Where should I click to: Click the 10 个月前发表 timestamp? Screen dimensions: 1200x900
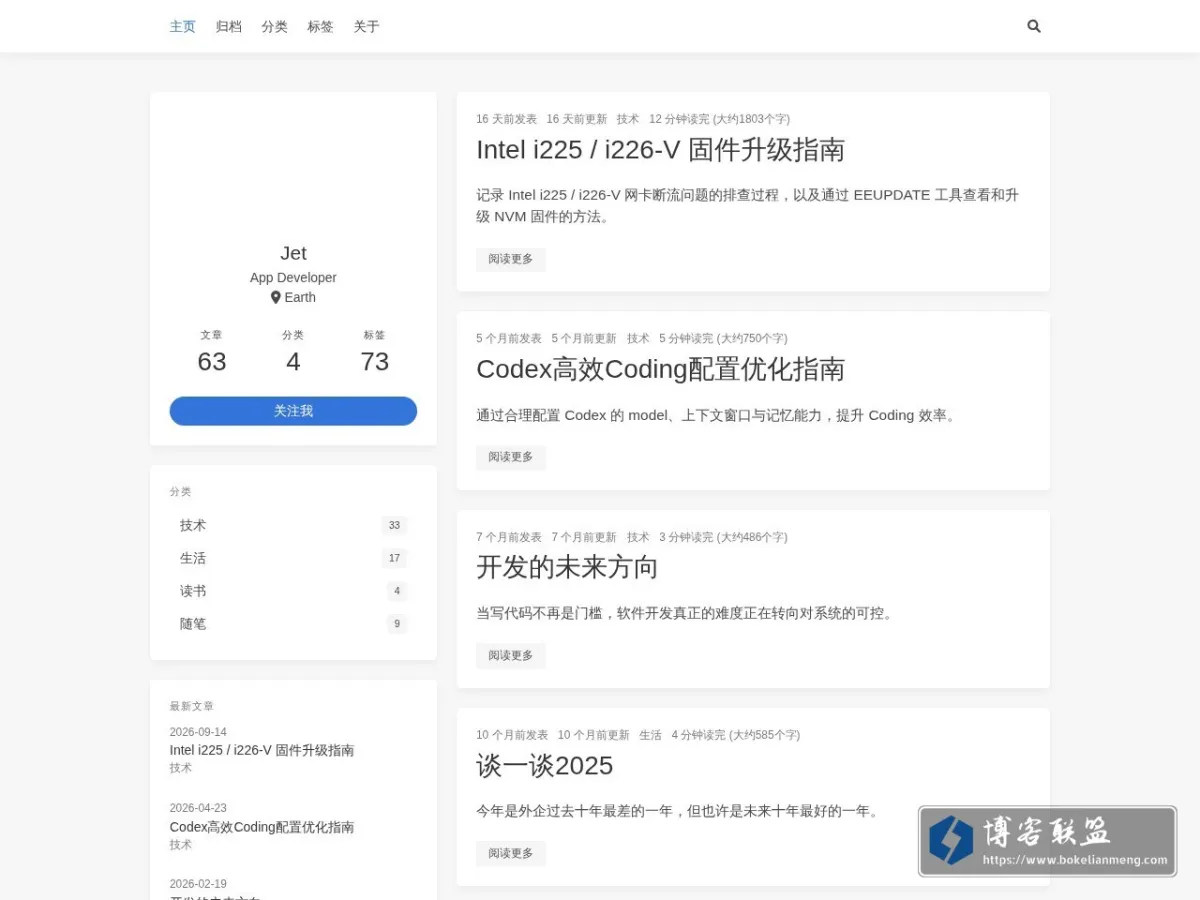(512, 735)
